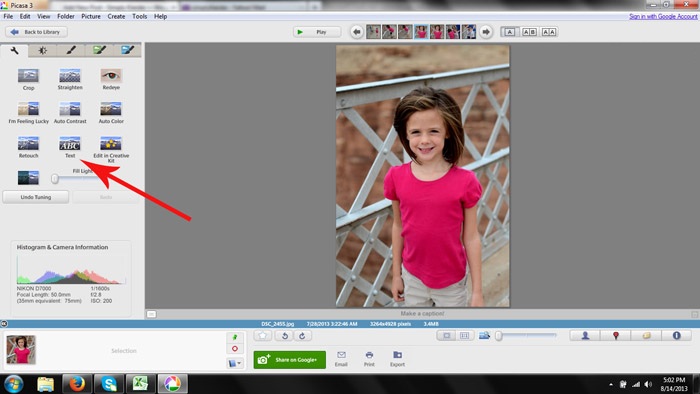Email the selected photo
Screen dimensions: 700x394
341,359
